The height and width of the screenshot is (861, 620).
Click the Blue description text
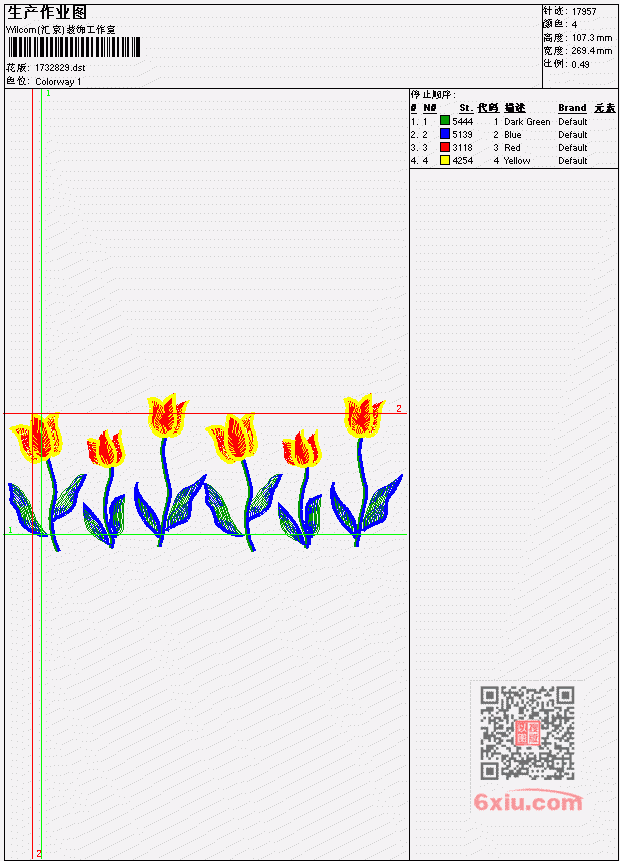click(513, 135)
